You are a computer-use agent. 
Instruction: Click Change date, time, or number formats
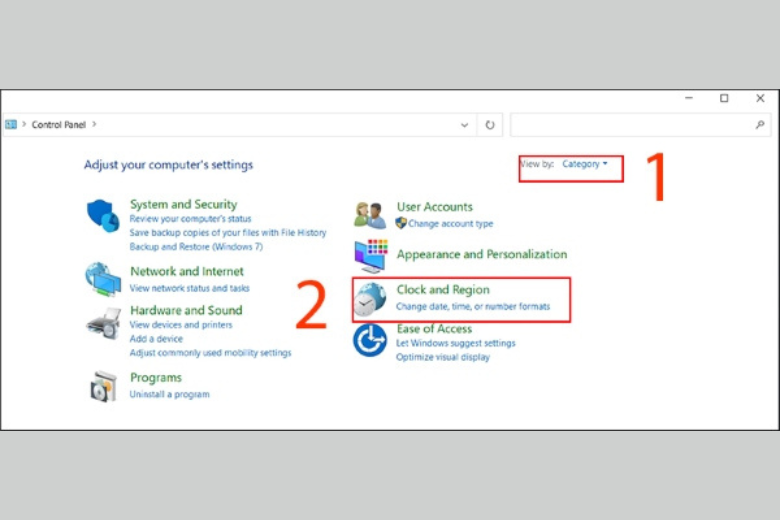click(x=473, y=306)
